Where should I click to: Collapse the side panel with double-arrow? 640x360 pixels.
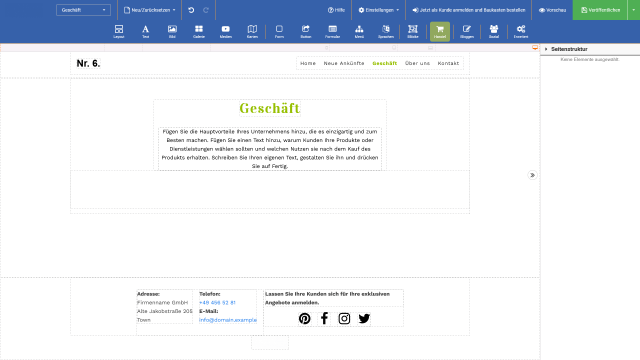pyautogui.click(x=532, y=175)
